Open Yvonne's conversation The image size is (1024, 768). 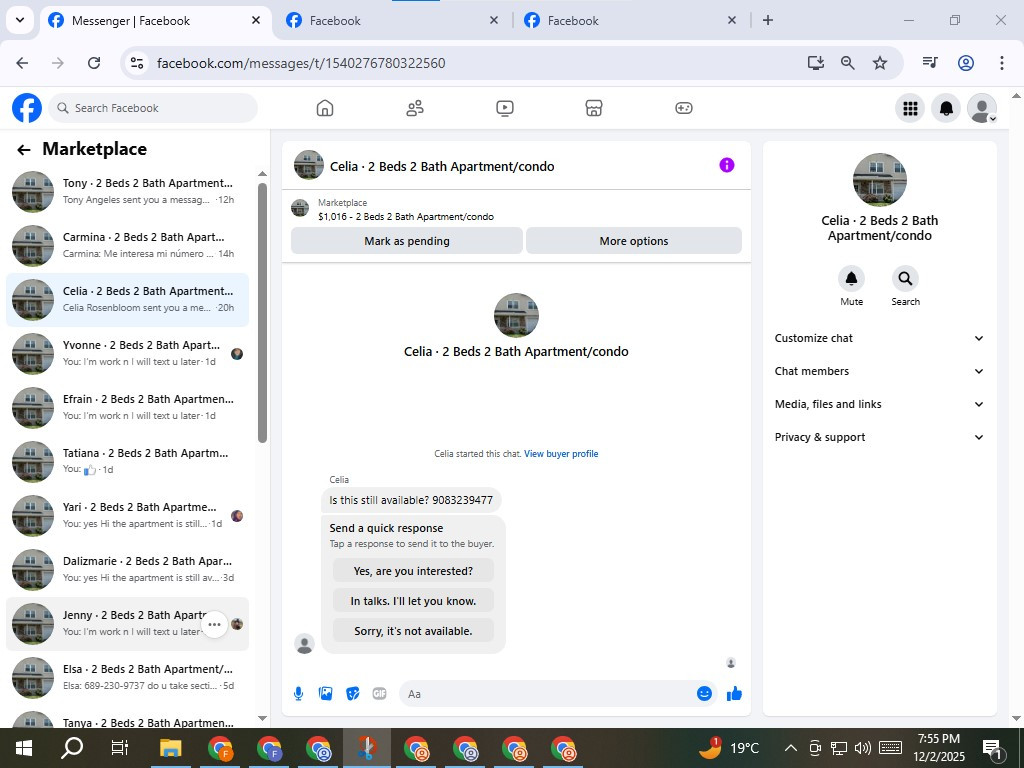point(127,353)
